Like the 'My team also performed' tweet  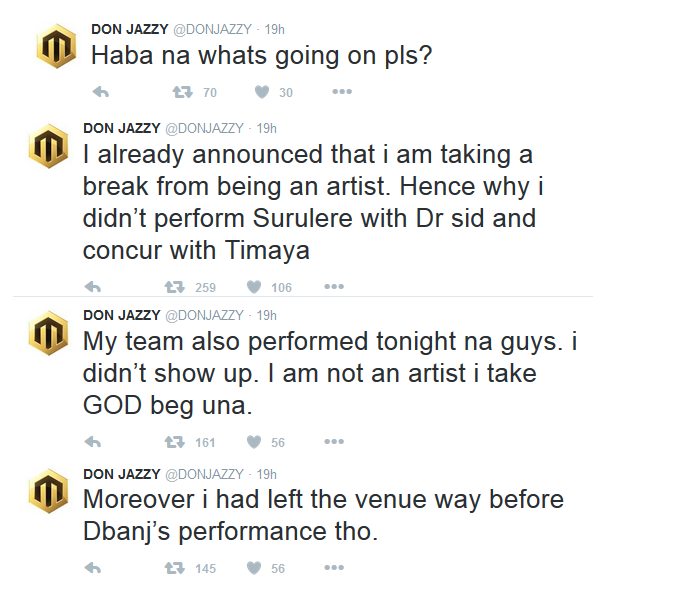click(x=254, y=441)
